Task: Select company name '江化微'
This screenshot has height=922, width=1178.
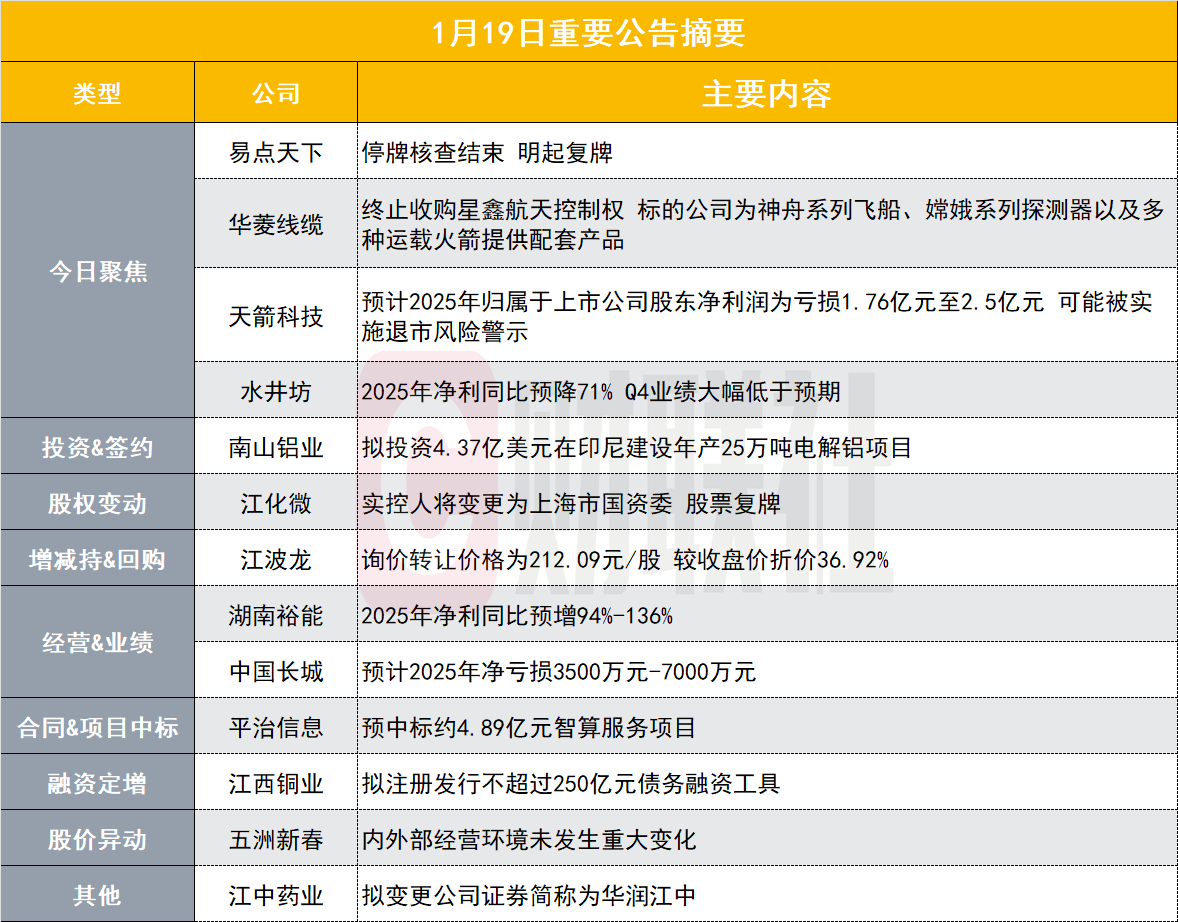Action: pos(276,503)
